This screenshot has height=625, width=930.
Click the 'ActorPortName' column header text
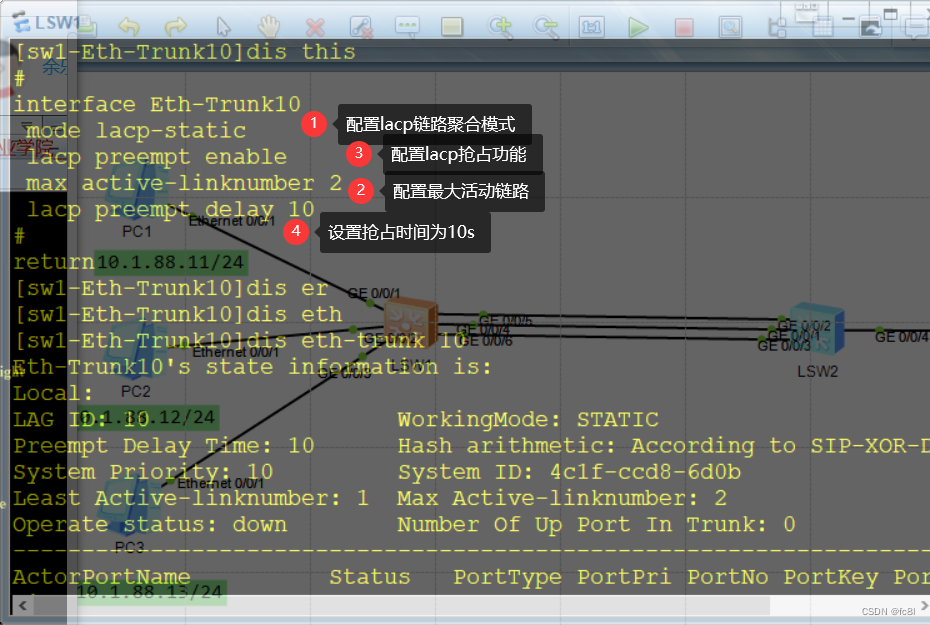click(102, 577)
